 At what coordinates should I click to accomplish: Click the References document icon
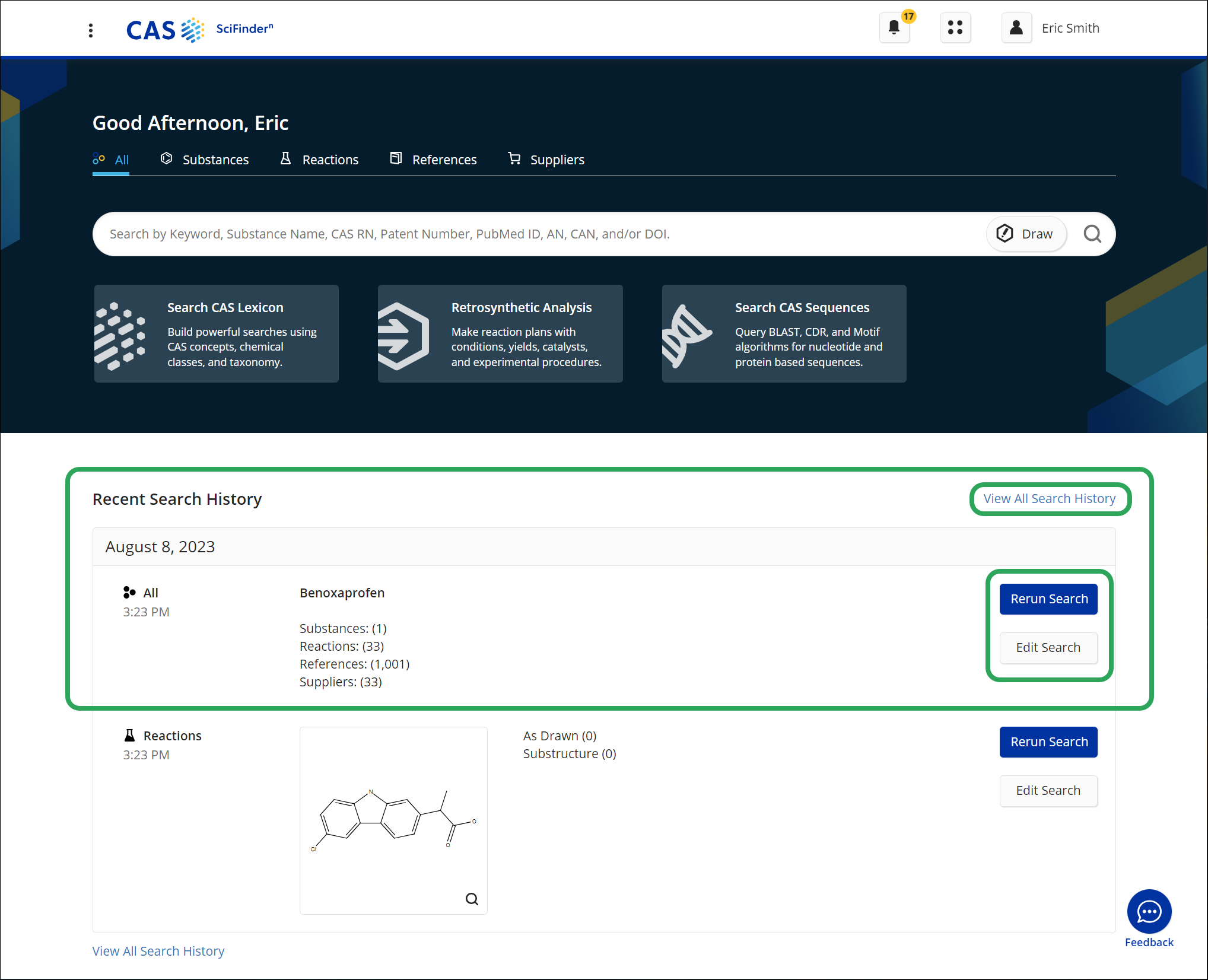point(396,158)
